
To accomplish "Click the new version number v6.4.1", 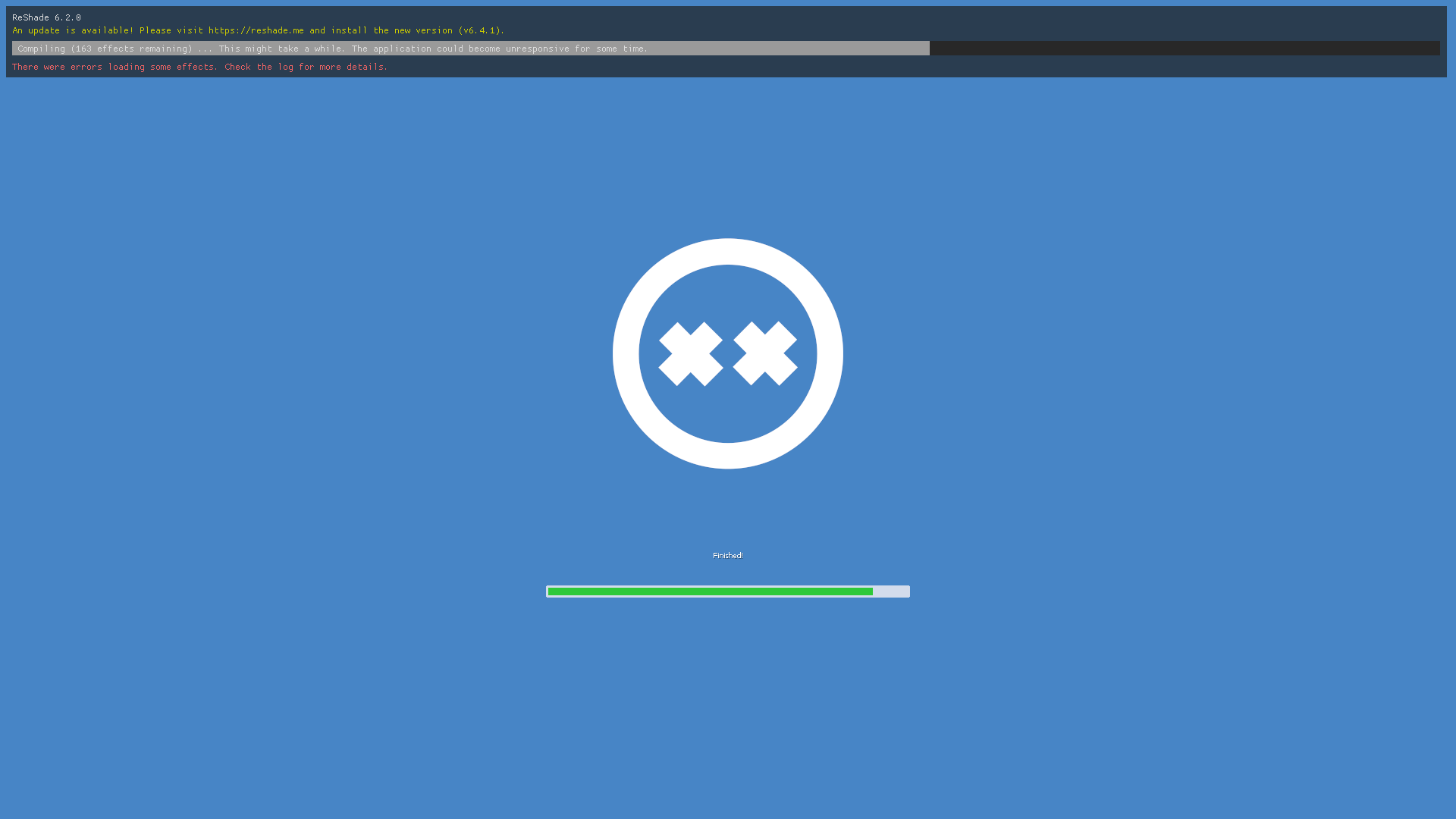I will [479, 30].
